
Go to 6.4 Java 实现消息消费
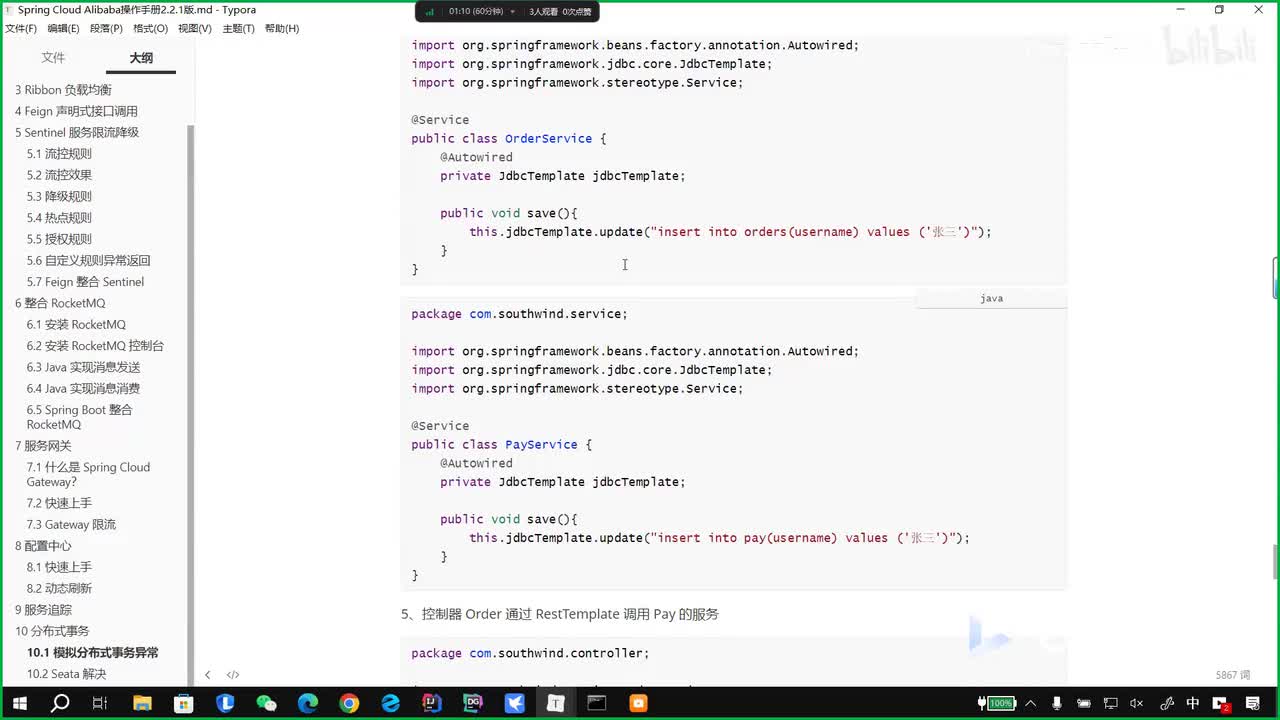(83, 388)
